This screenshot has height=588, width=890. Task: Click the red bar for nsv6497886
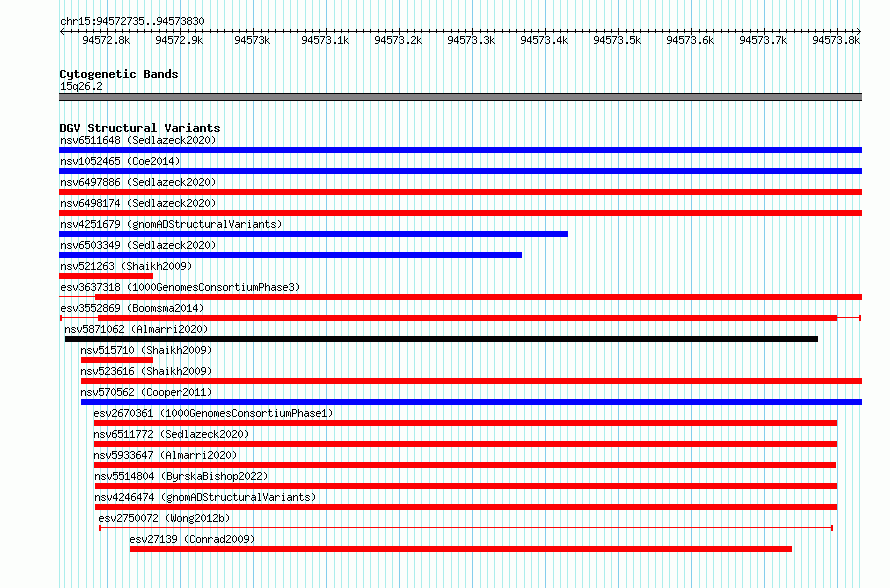(x=460, y=192)
